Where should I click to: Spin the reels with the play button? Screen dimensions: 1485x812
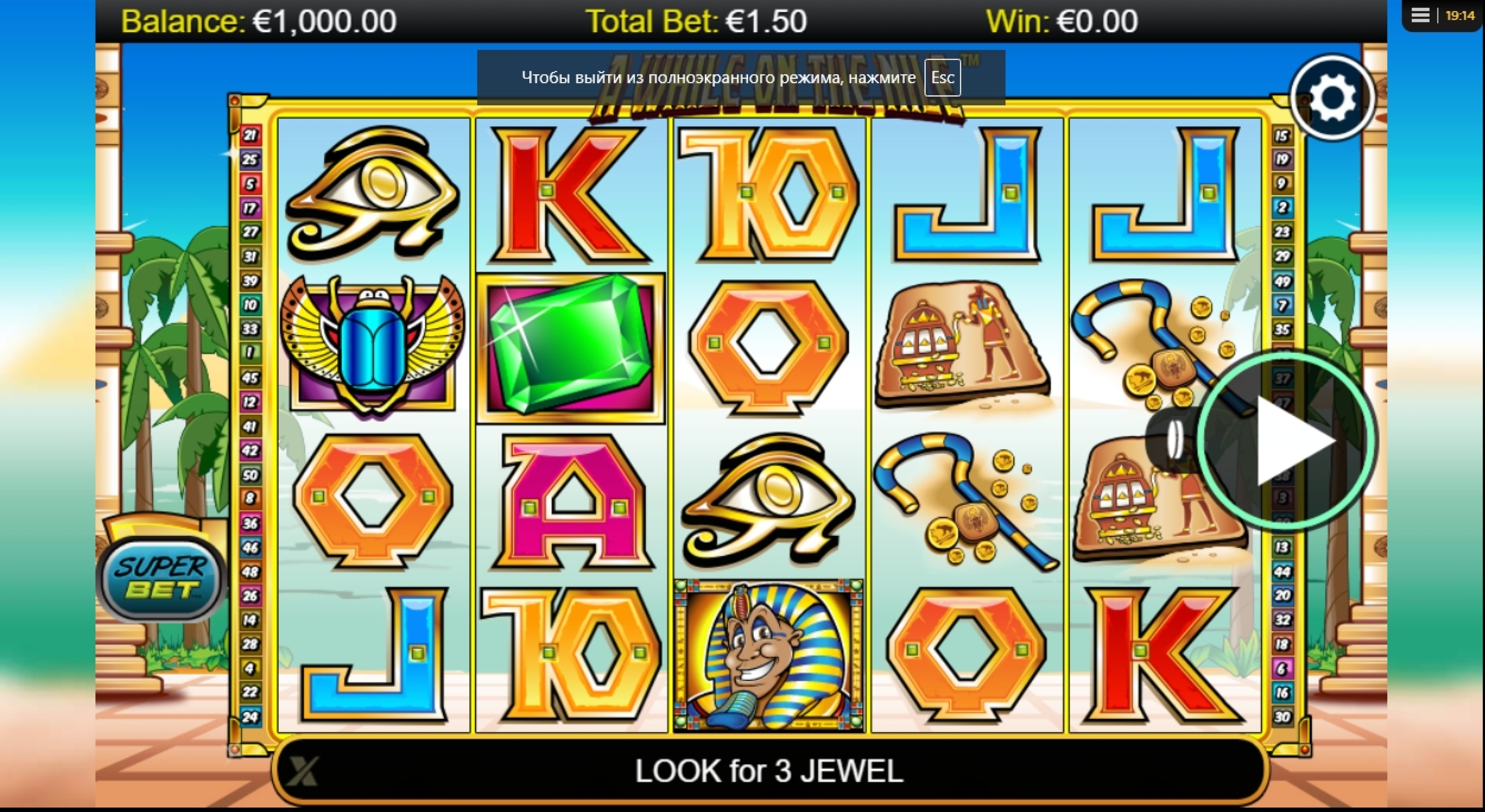[x=1287, y=441]
